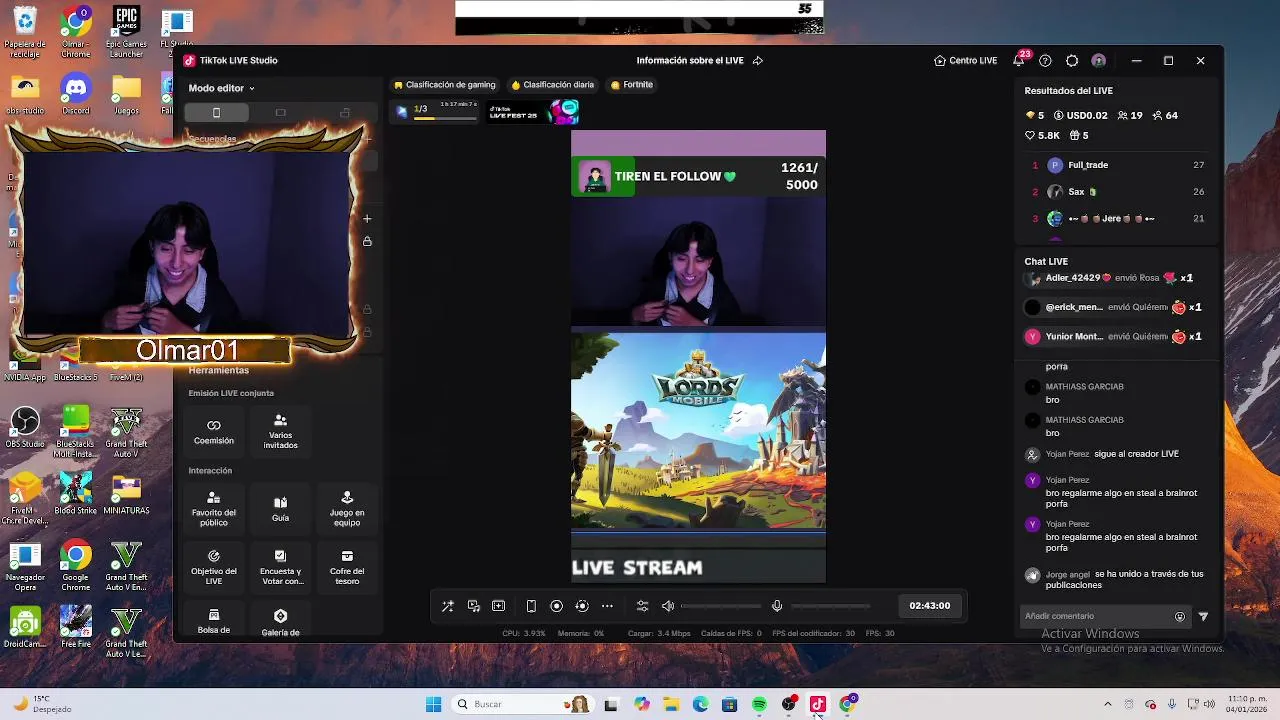This screenshot has height=720, width=1280.
Task: Open the audio mixer settings icon
Action: 642,606
